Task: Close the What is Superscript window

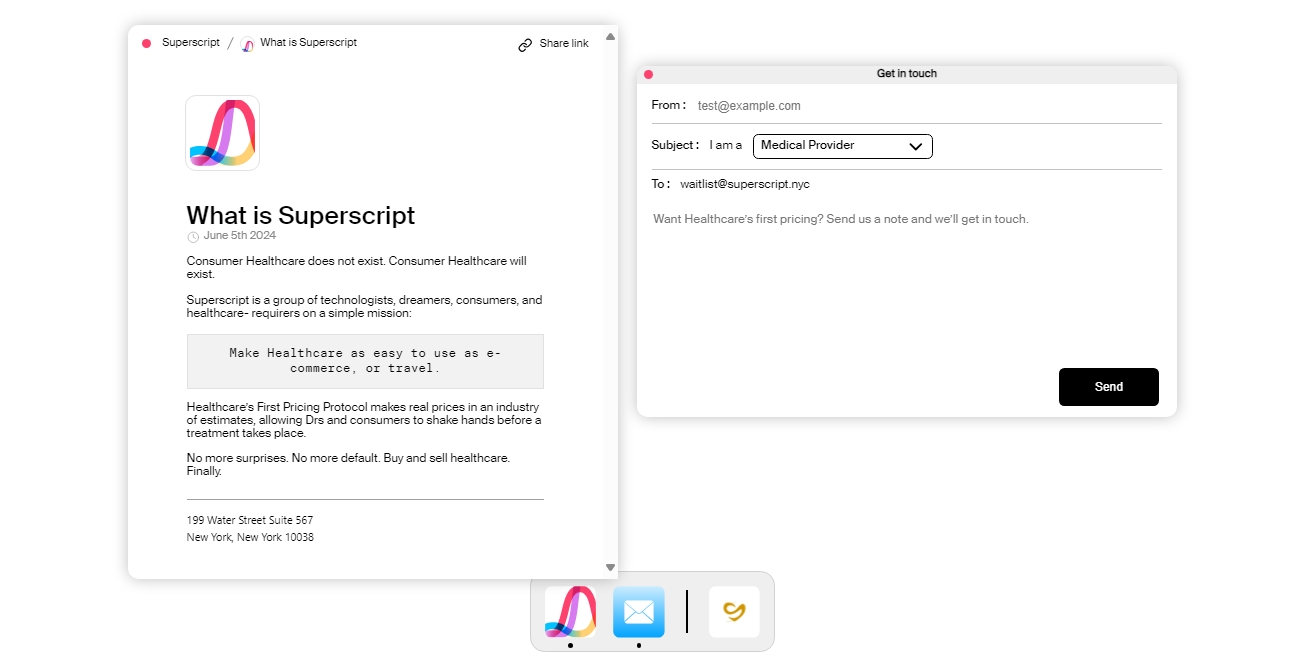Action: tap(147, 43)
